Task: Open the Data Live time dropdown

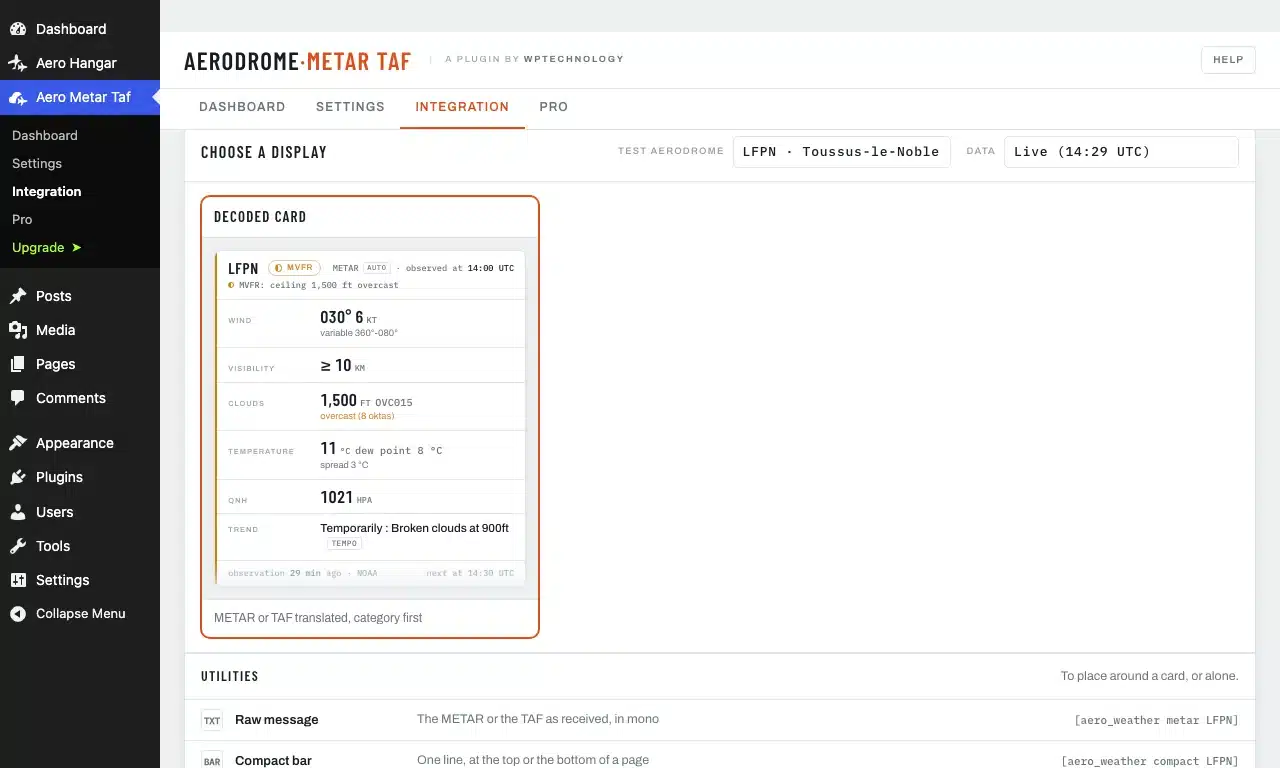Action: [x=1121, y=152]
